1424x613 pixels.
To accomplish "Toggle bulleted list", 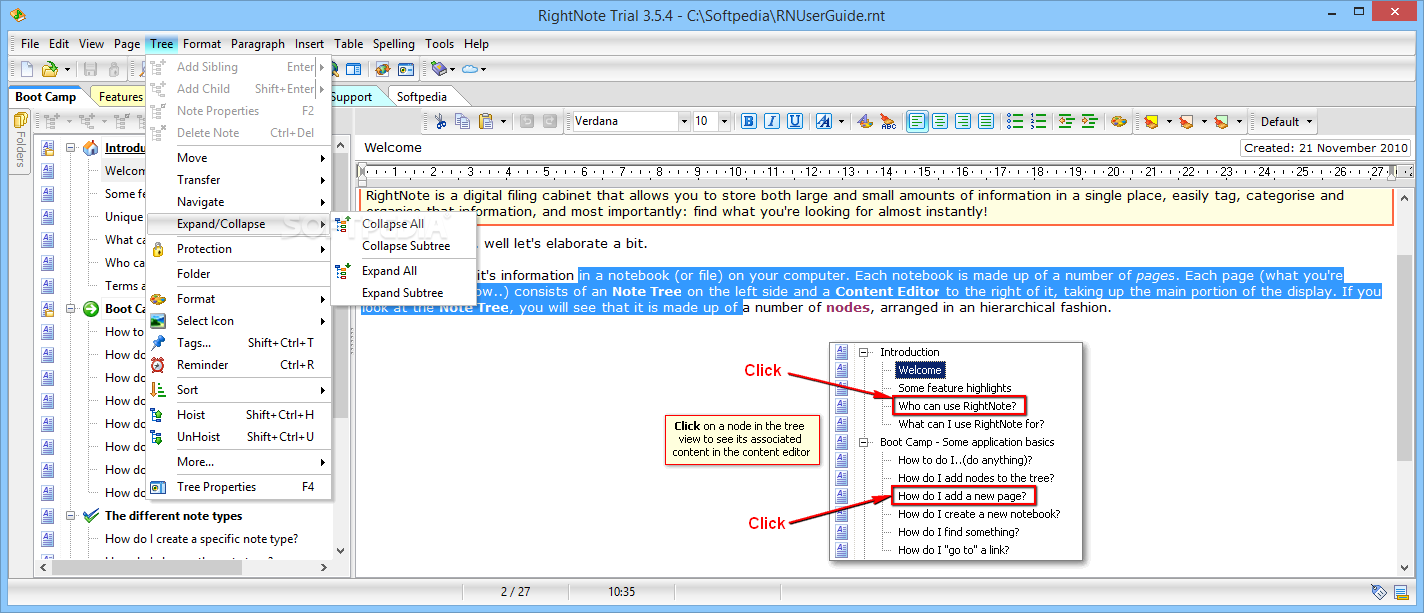I will tap(1015, 121).
